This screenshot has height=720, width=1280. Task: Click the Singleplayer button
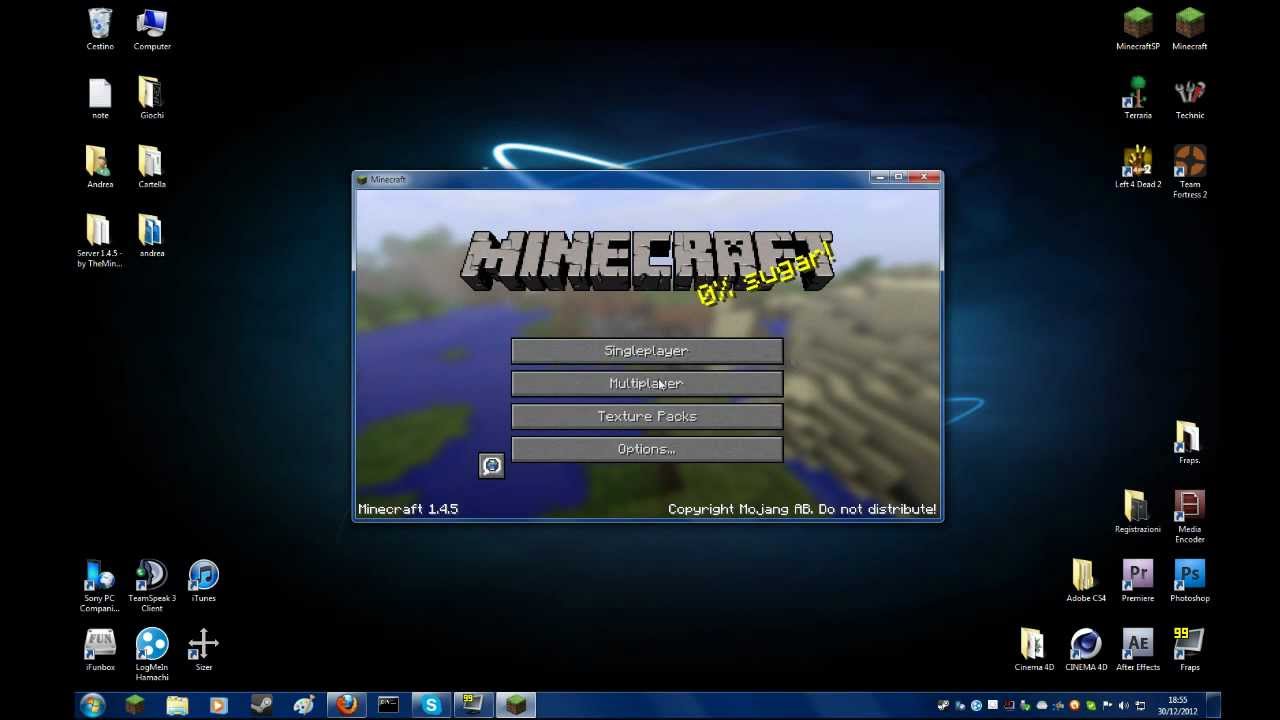tap(647, 351)
